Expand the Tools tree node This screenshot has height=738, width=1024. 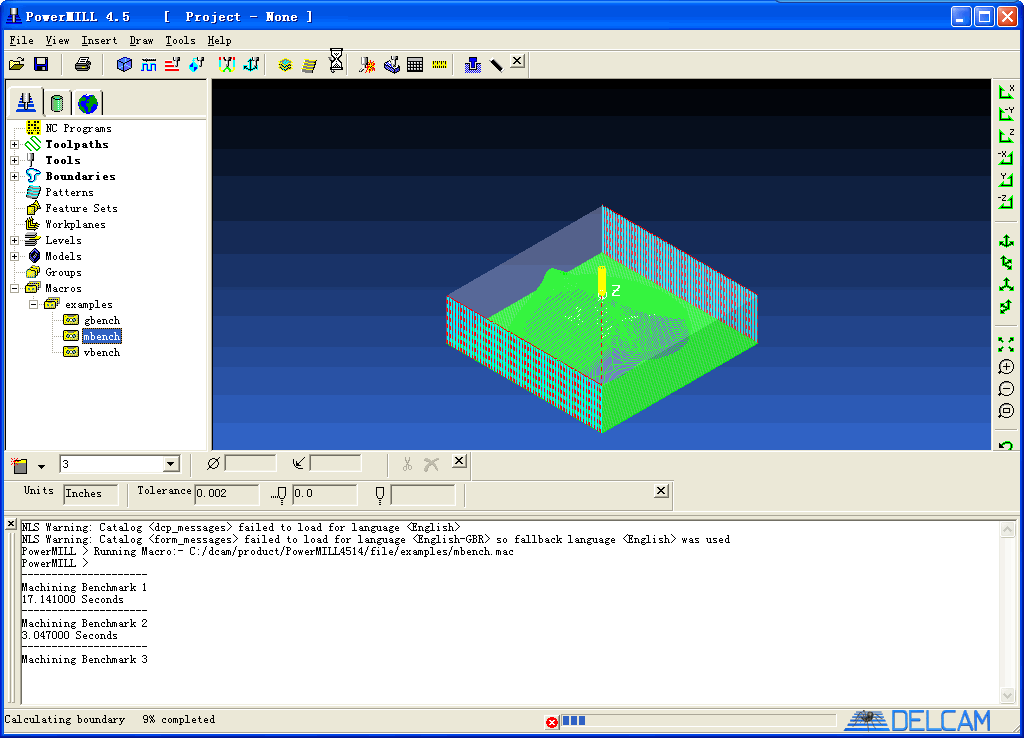click(14, 160)
